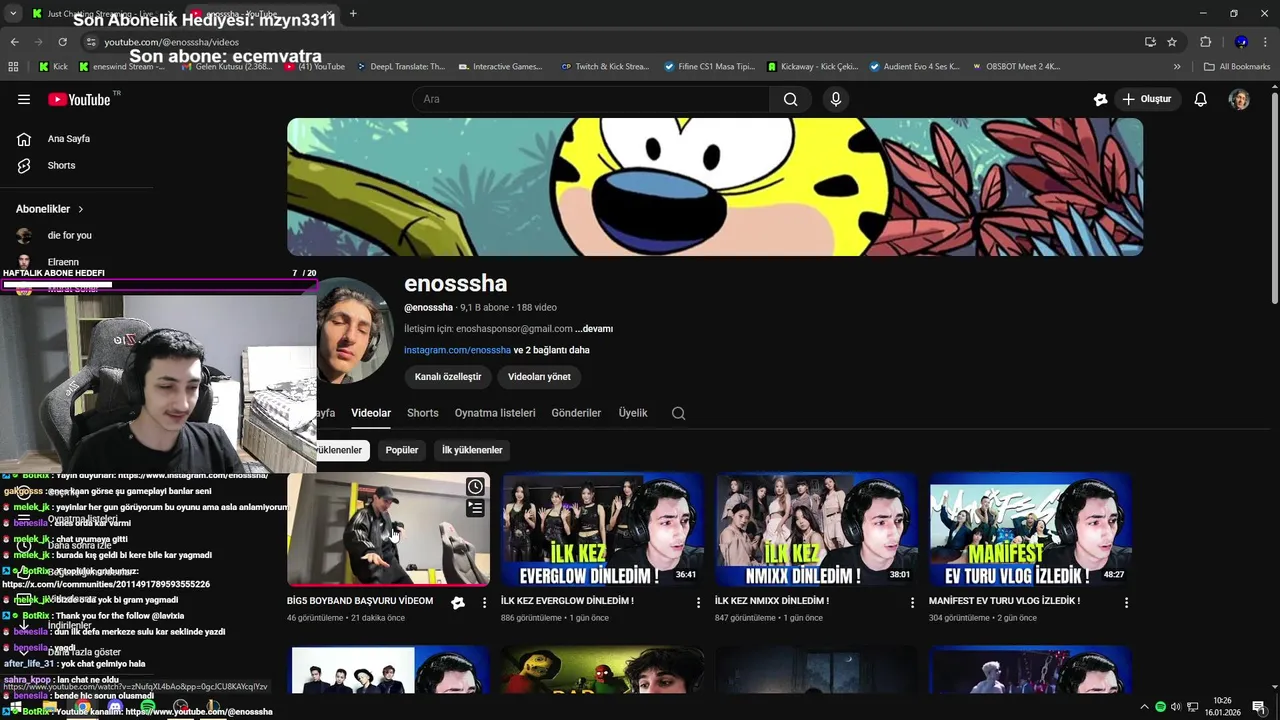Screen dimensions: 1280x720
Task: Switch to the Videolar channel tab
Action: click(371, 413)
